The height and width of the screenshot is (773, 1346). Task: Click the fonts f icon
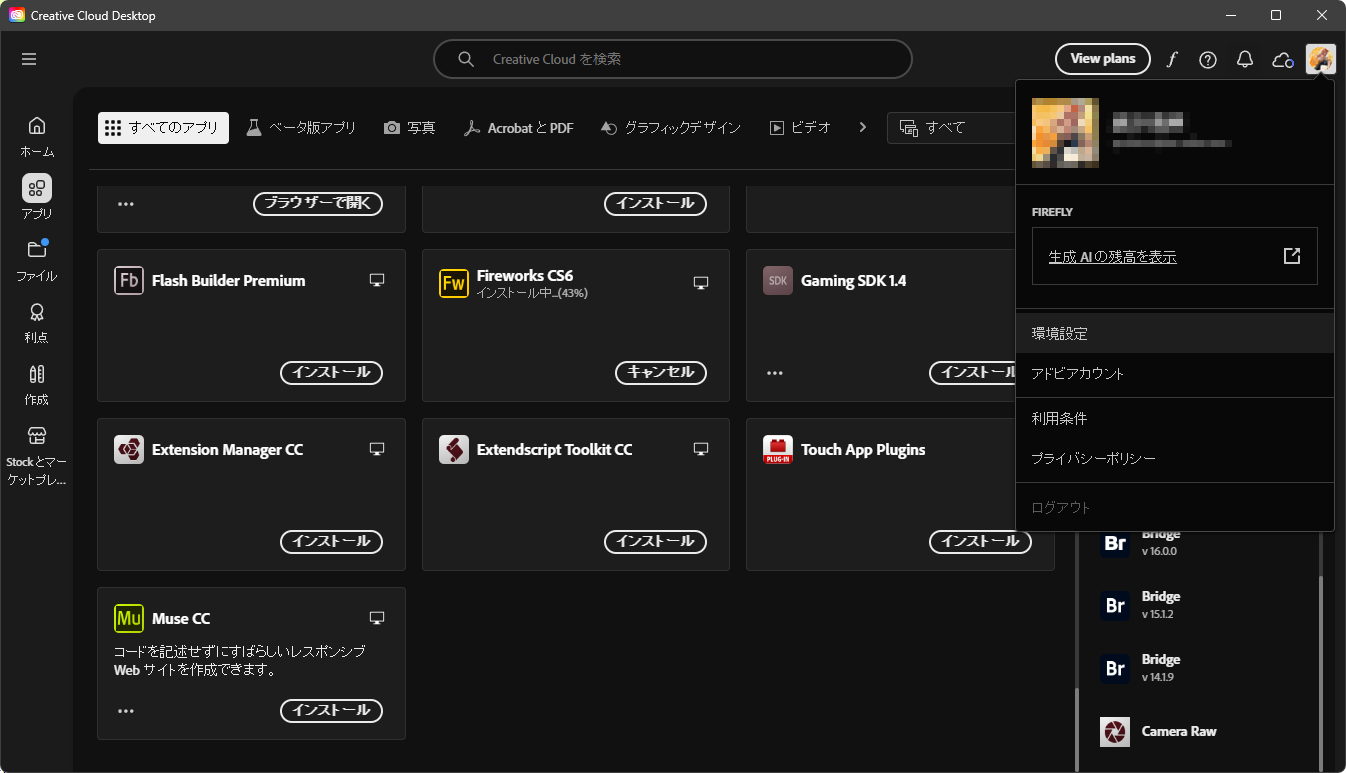tap(1172, 60)
